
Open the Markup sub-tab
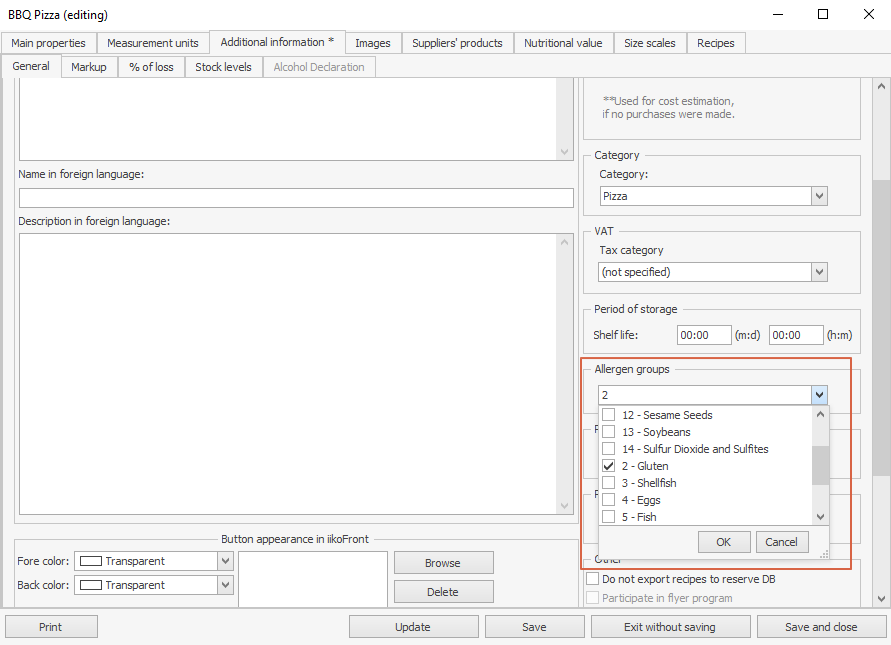(88, 67)
